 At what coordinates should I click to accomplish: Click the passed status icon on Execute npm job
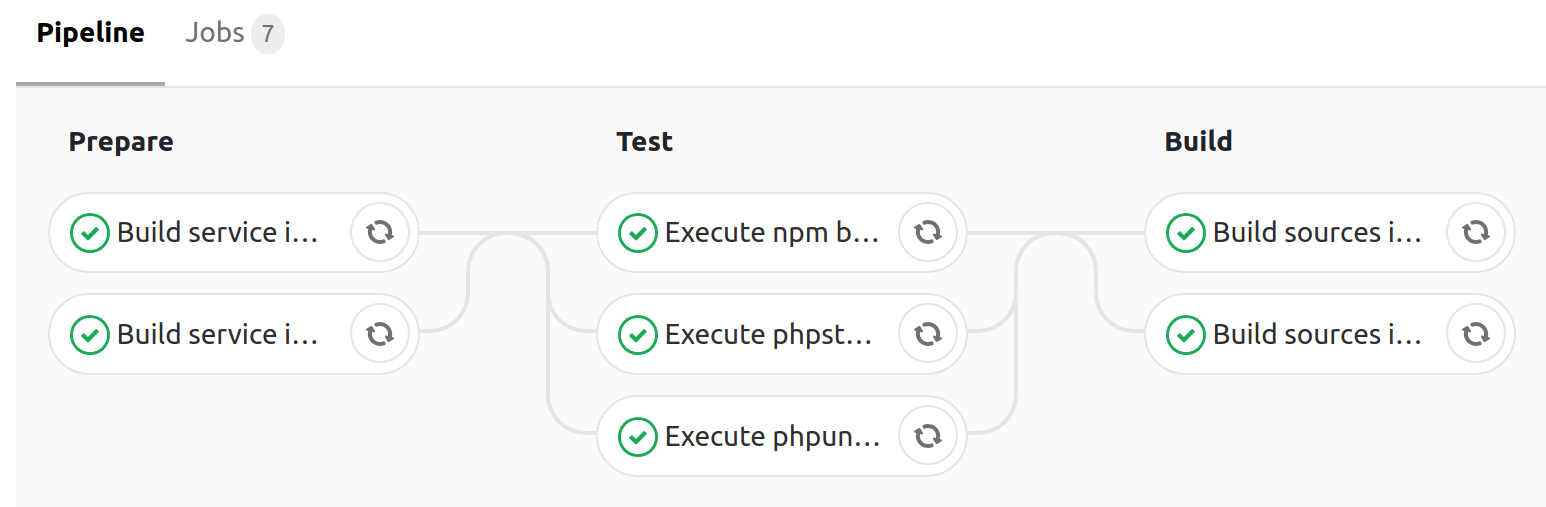pos(637,233)
